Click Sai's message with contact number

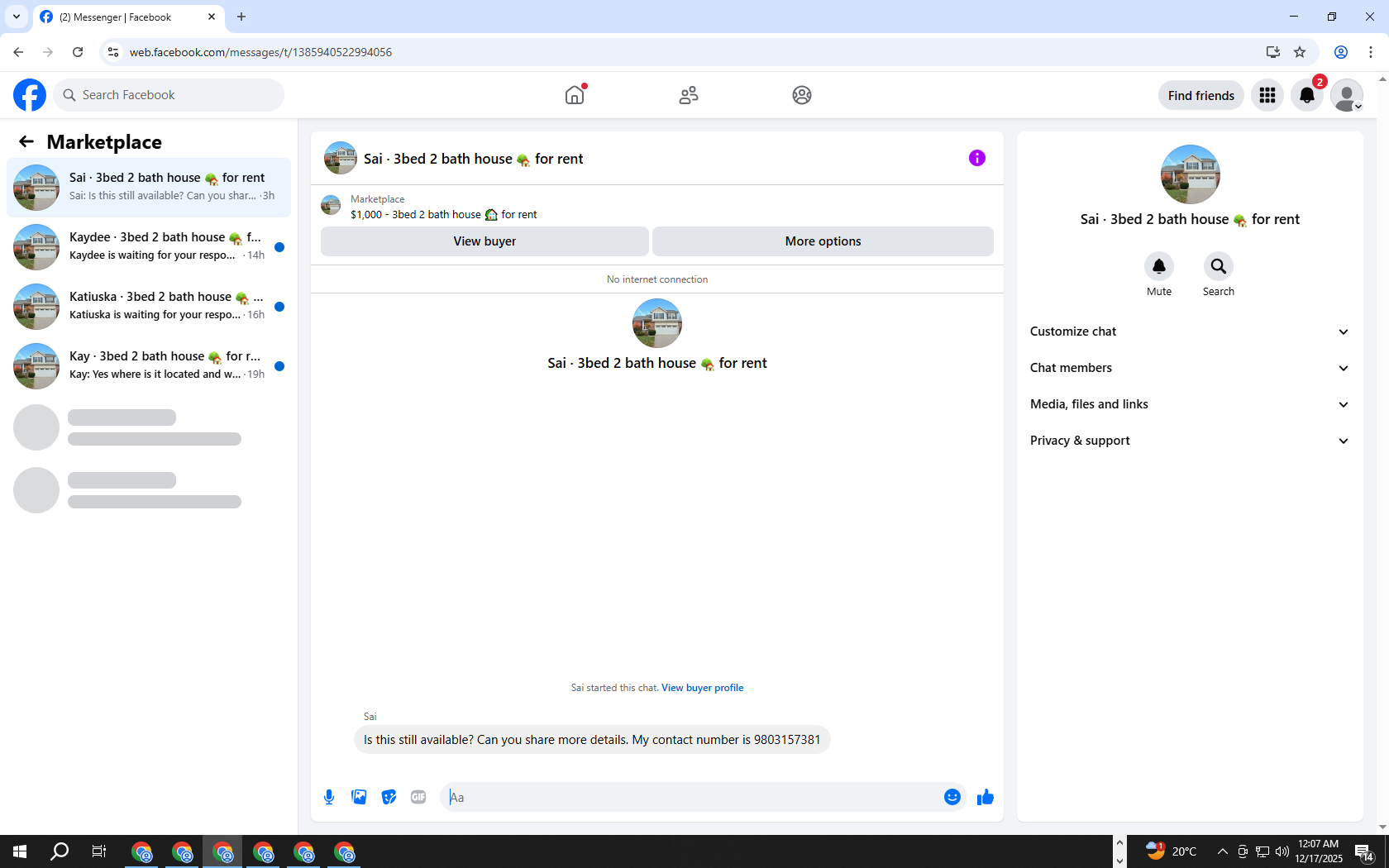(592, 740)
